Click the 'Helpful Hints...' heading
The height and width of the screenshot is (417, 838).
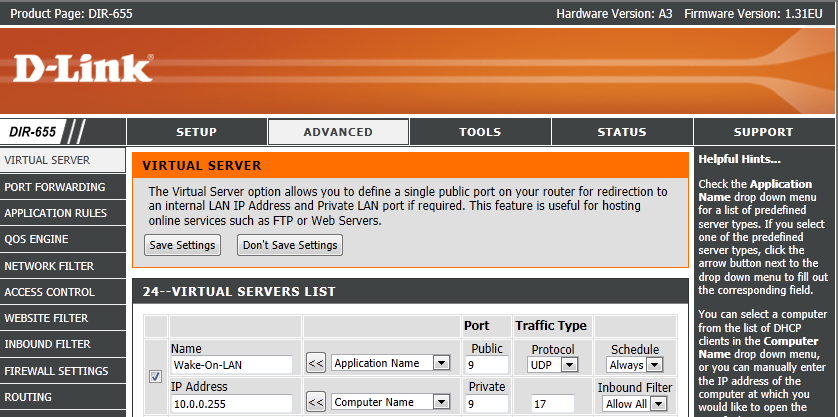pyautogui.click(x=740, y=159)
